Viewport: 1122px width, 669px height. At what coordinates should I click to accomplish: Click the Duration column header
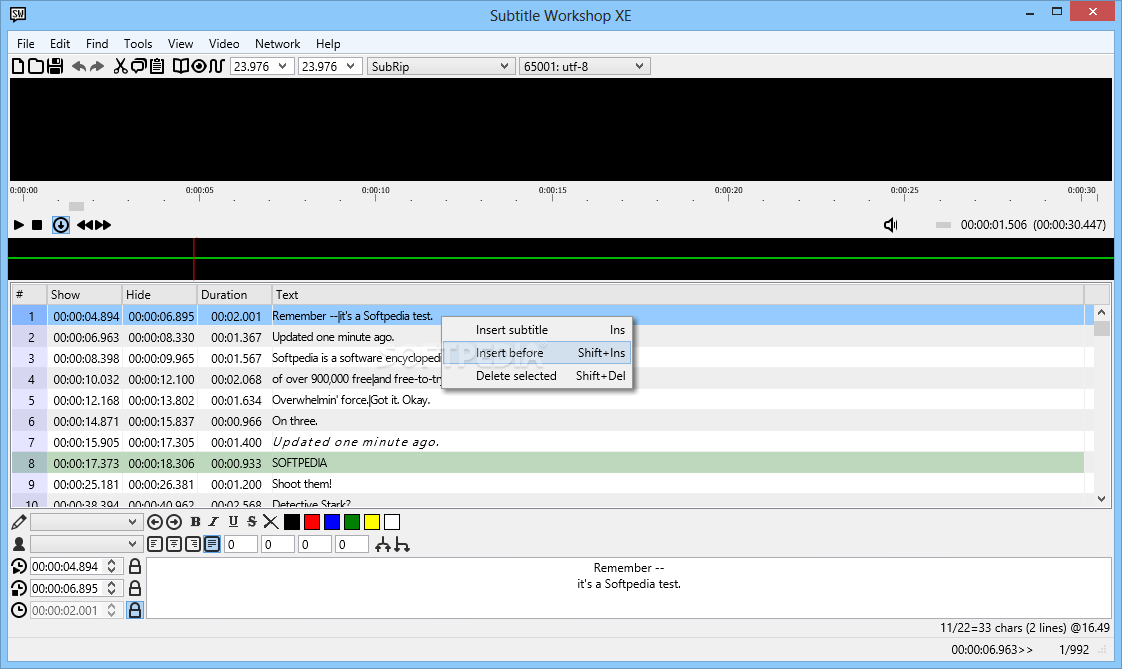(234, 295)
